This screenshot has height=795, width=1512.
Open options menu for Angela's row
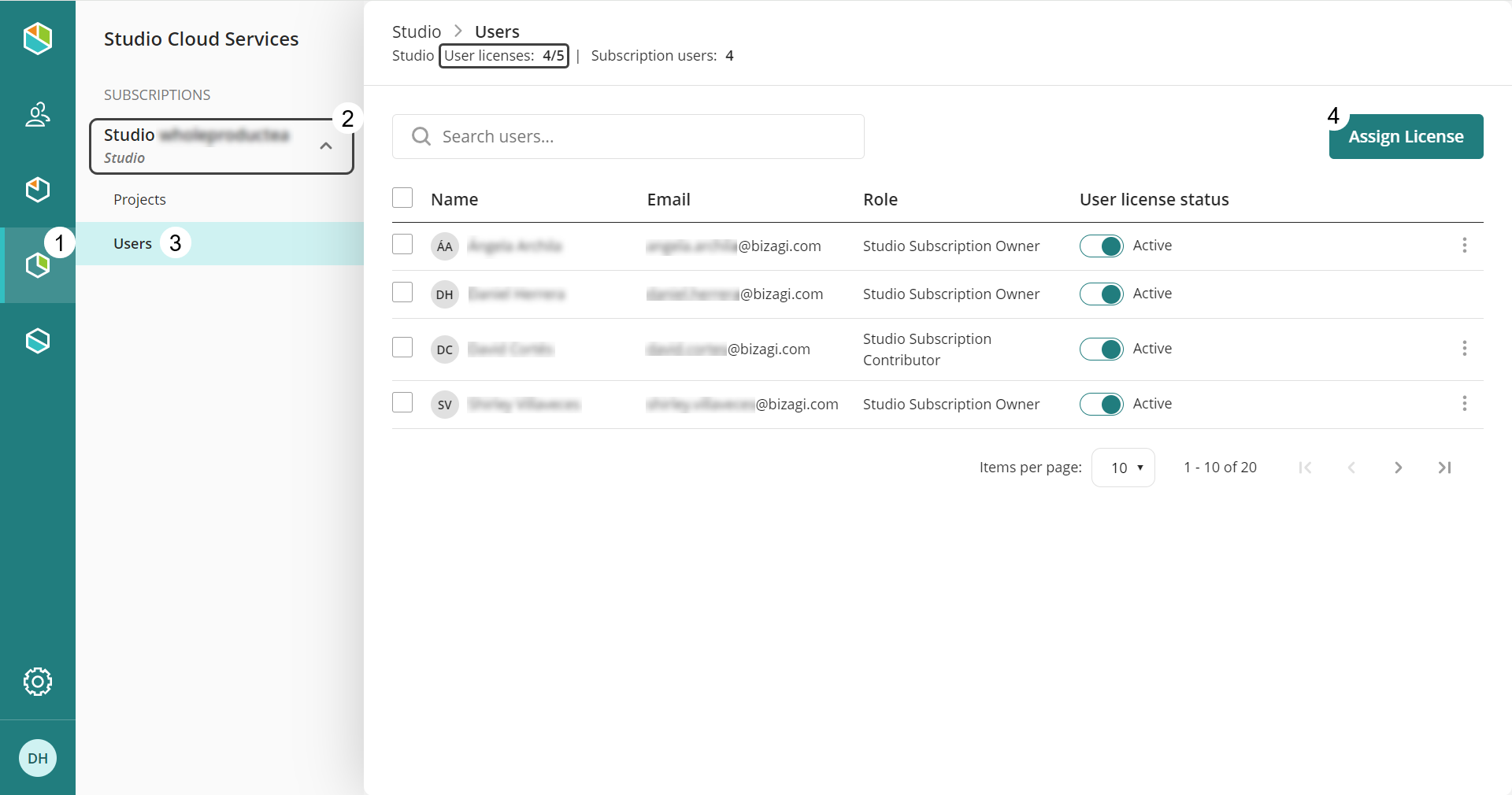click(x=1465, y=246)
